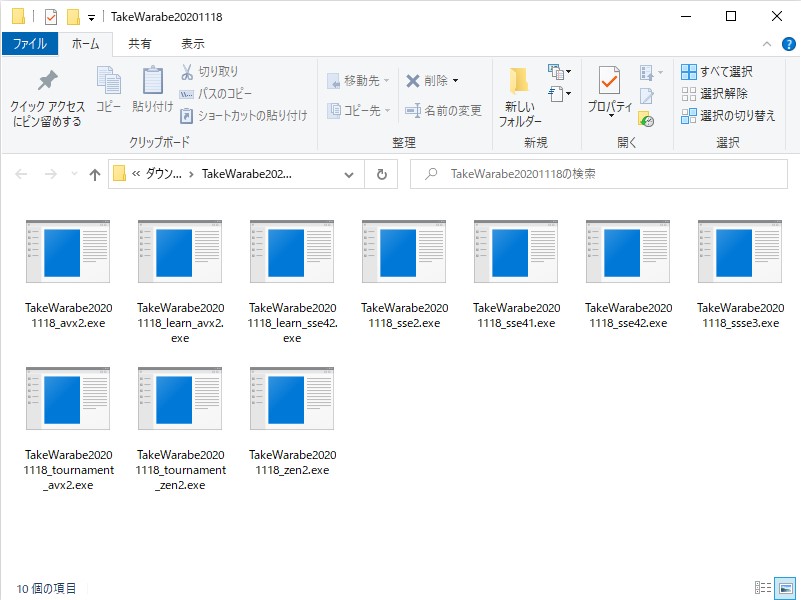Open Customize Quick Access Toolbar arrow
Image resolution: width=801 pixels, height=600 pixels.
click(x=91, y=18)
